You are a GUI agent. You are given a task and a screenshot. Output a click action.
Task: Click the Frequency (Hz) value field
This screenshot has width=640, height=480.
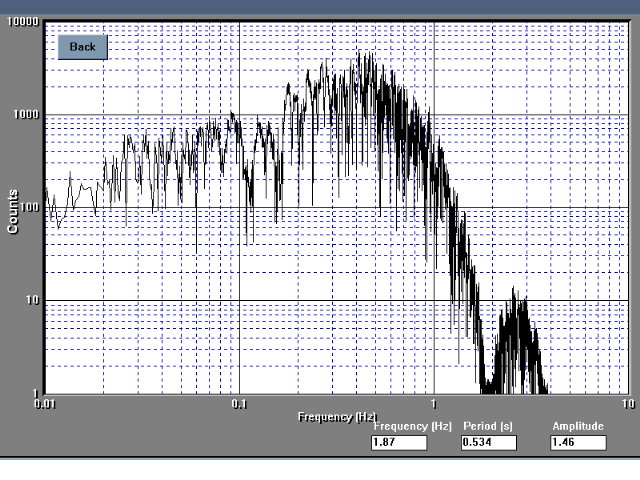click(398, 442)
